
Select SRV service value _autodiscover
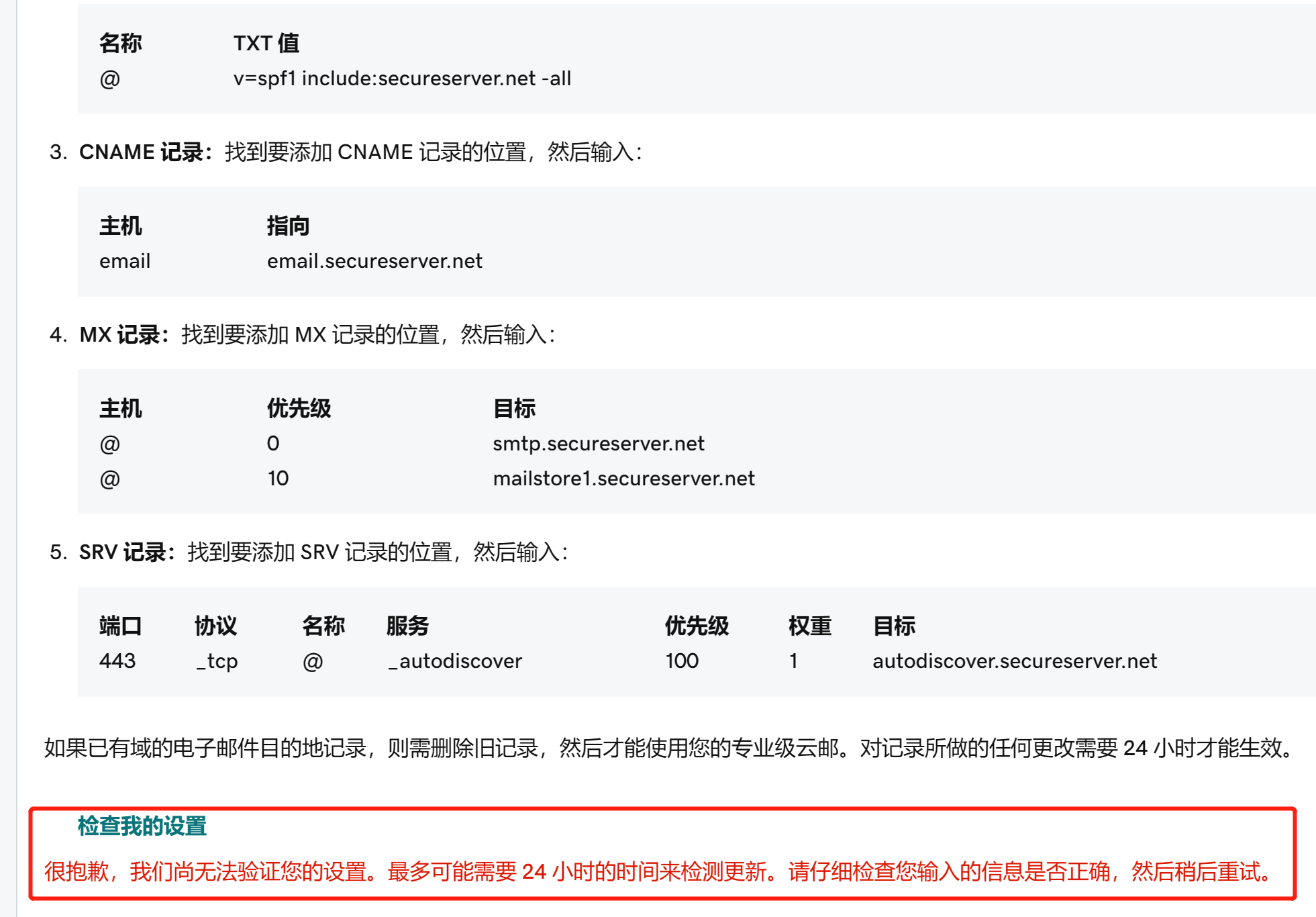coord(454,661)
